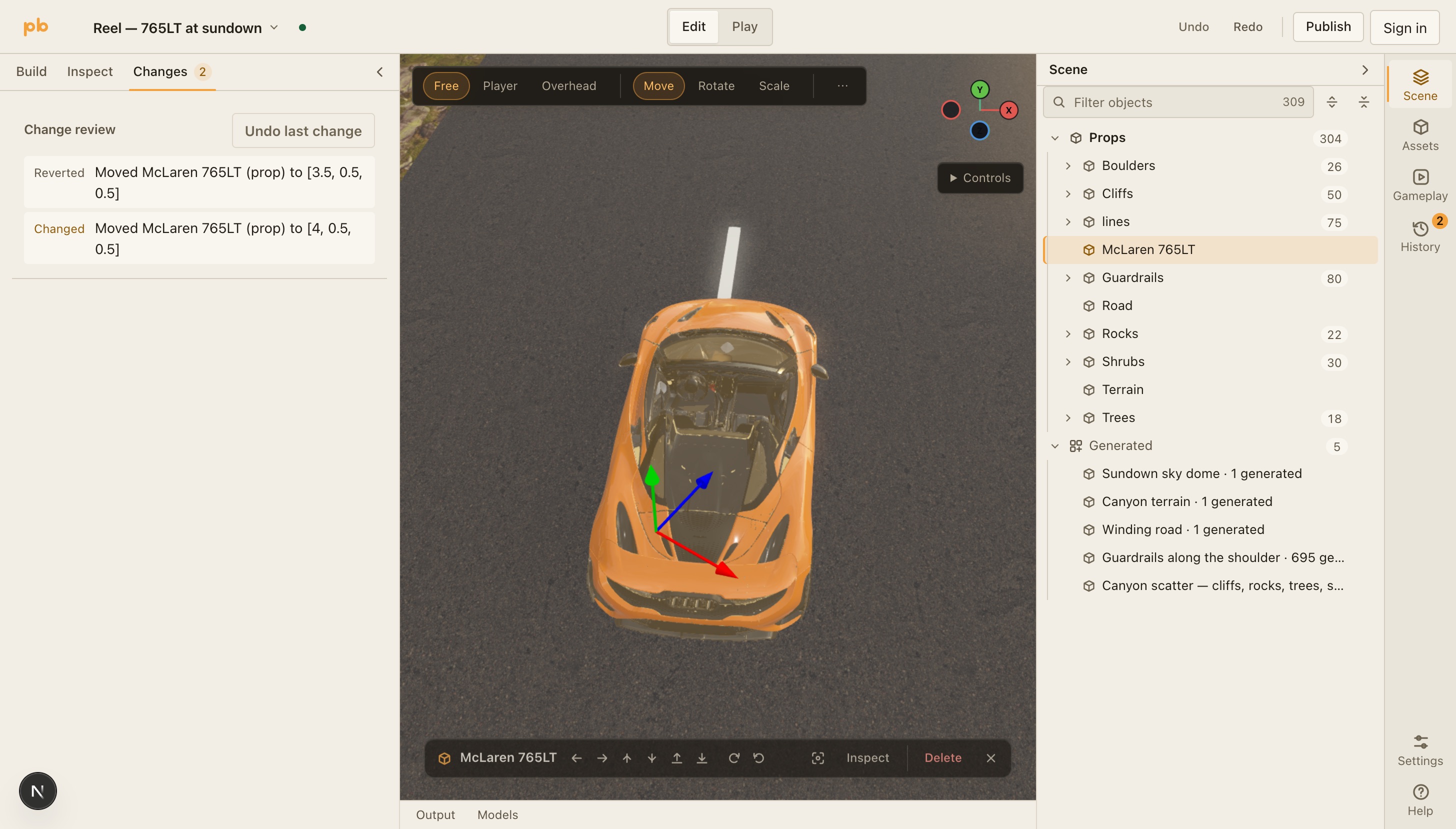Click the Sign in button
This screenshot has height=829, width=1456.
pyautogui.click(x=1404, y=28)
